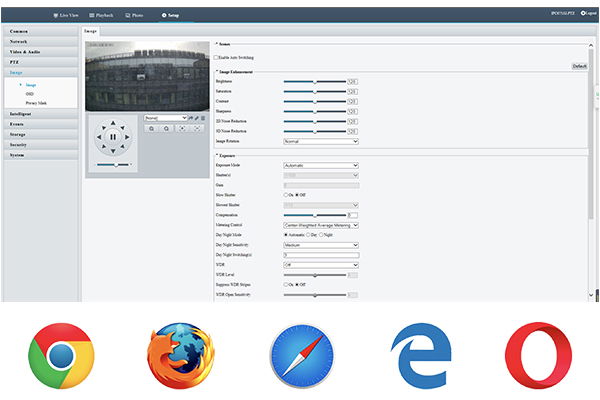Open the Network sidebar menu
The height and width of the screenshot is (400, 600).
41,41
